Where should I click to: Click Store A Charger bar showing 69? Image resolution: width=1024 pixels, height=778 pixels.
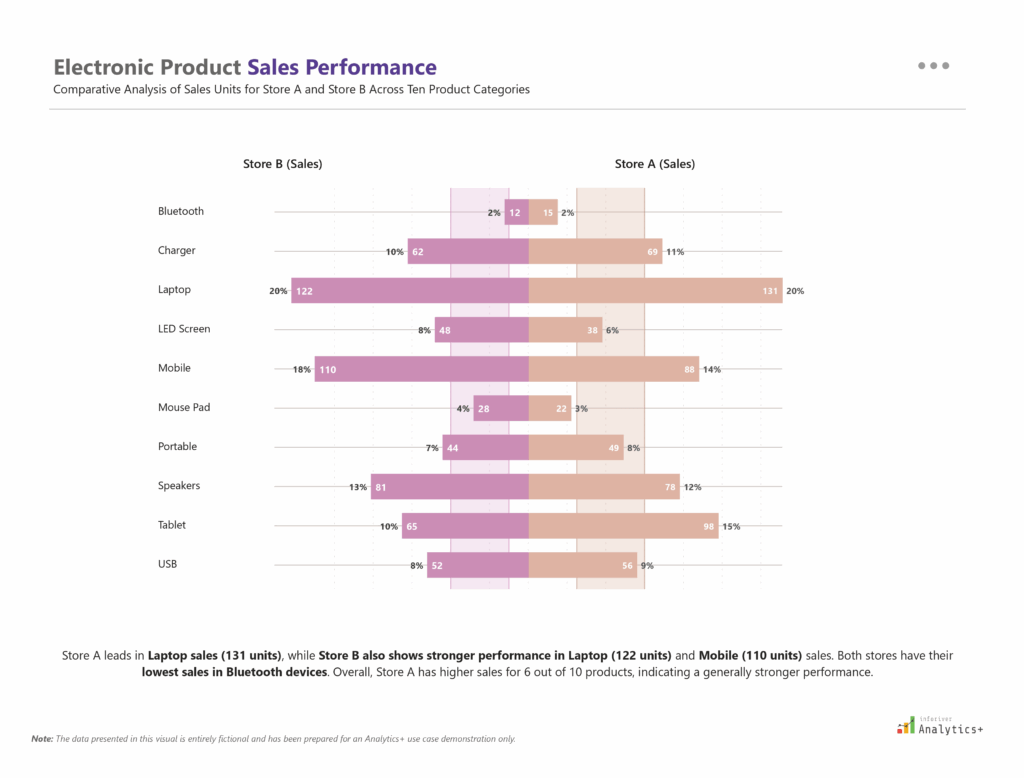pos(595,251)
